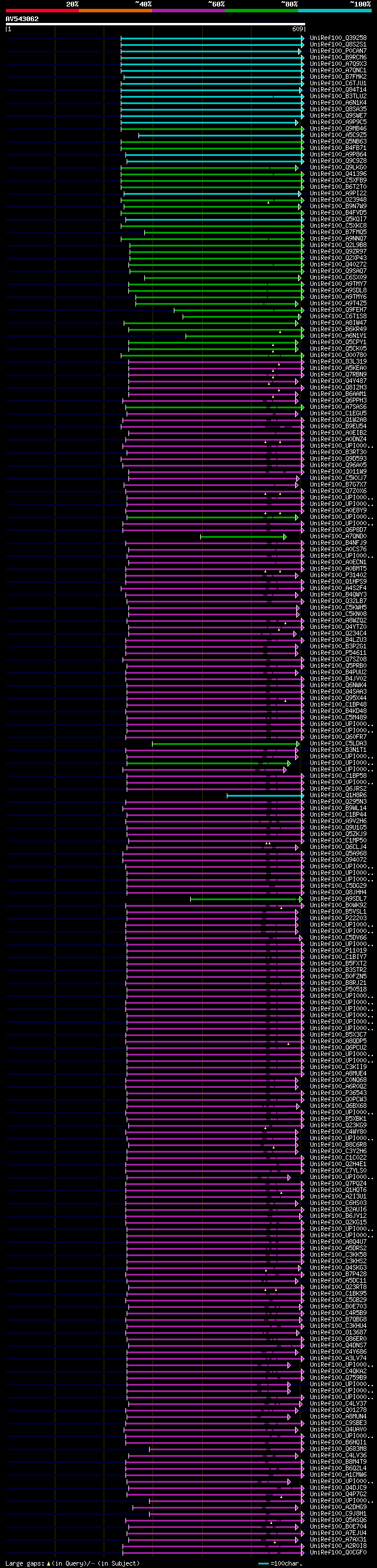Select the white AV543062 query bar
The height and width of the screenshot is (1568, 377).
click(x=155, y=24)
